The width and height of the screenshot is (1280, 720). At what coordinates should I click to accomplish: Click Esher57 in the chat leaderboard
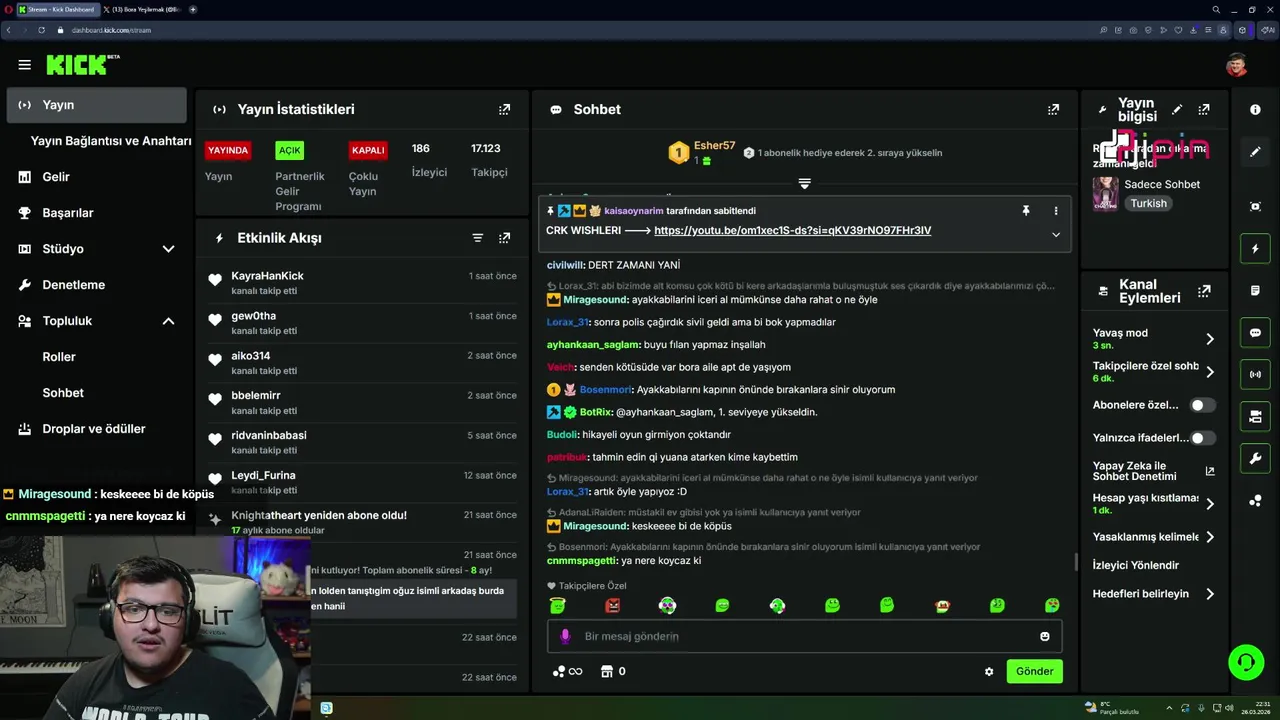click(x=714, y=146)
